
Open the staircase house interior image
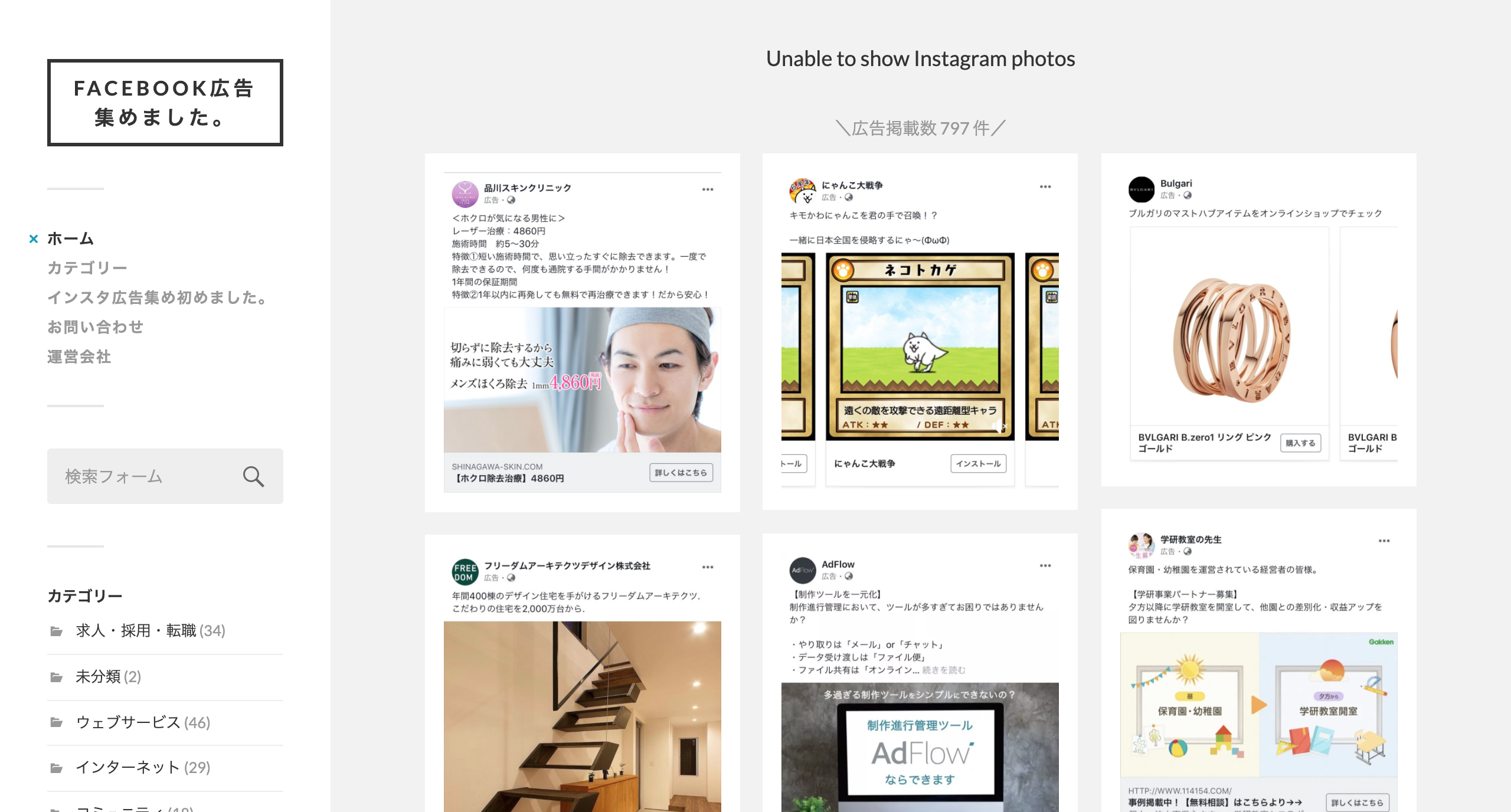click(582, 716)
